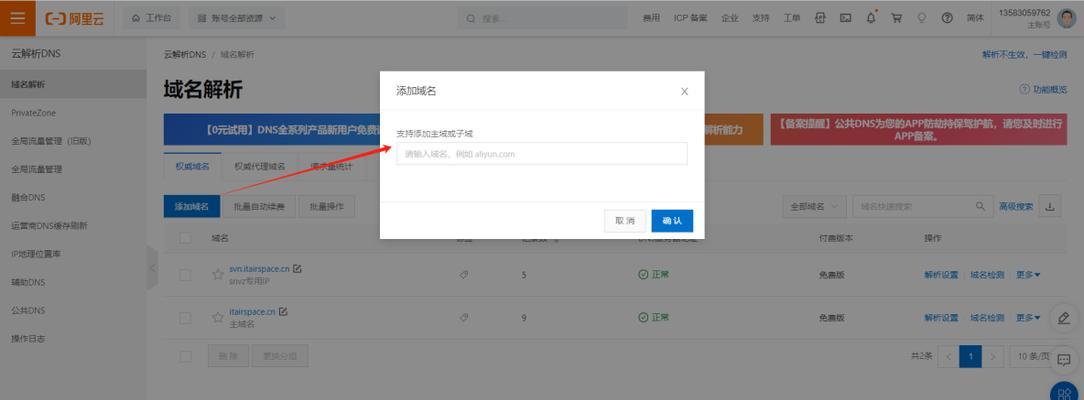This screenshot has width=1084, height=400.
Task: Click the domain search magnifier icon
Action: (x=980, y=207)
